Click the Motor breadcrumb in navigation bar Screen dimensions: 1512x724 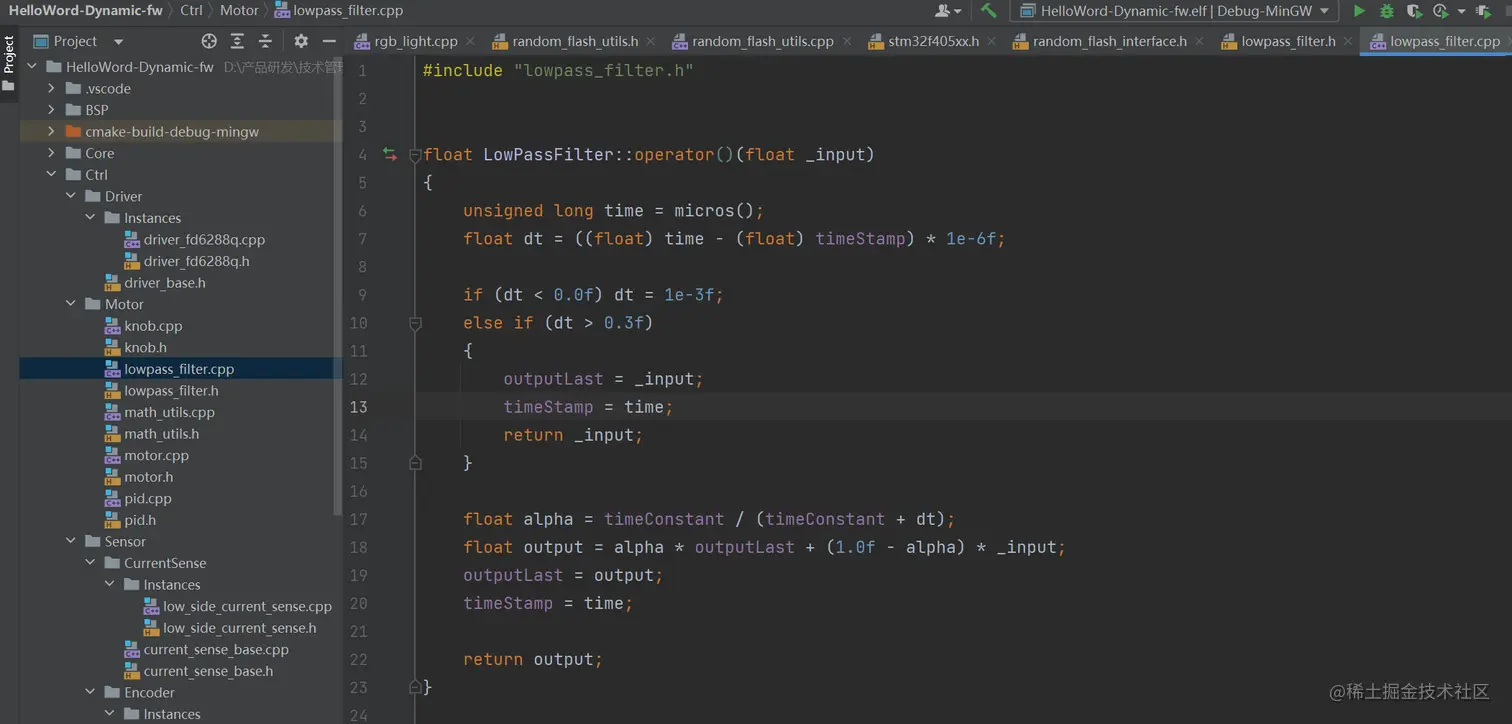tap(239, 11)
